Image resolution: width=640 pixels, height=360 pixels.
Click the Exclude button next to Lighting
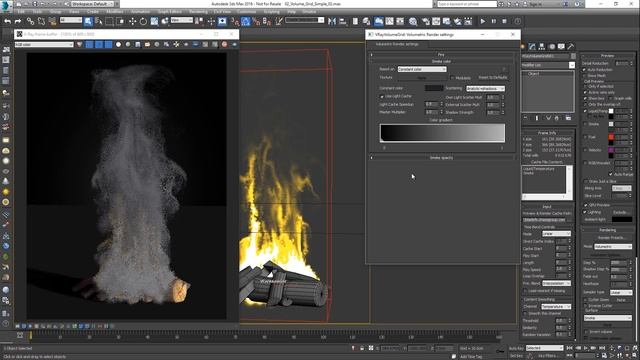coord(620,212)
